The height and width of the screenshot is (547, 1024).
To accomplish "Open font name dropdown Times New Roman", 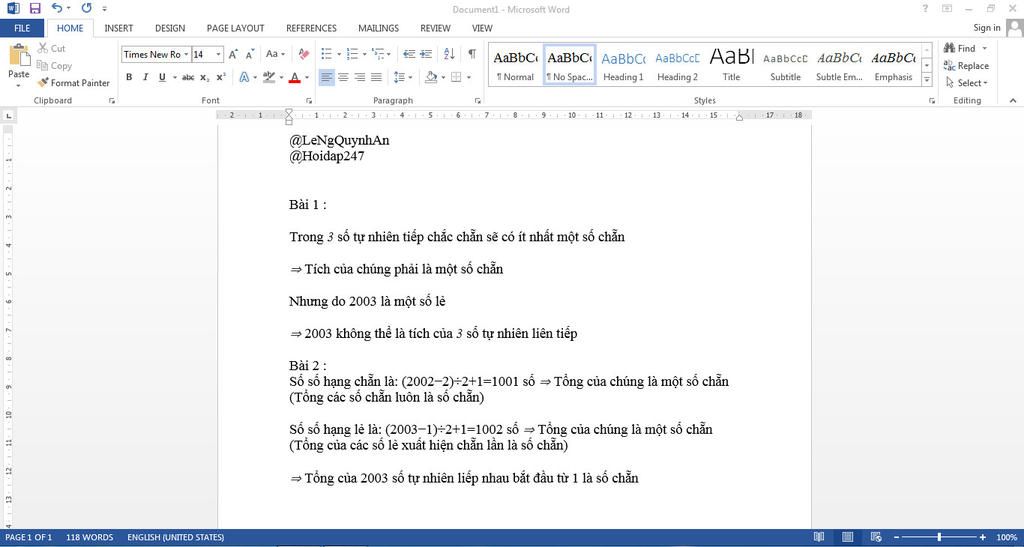I will click(186, 54).
